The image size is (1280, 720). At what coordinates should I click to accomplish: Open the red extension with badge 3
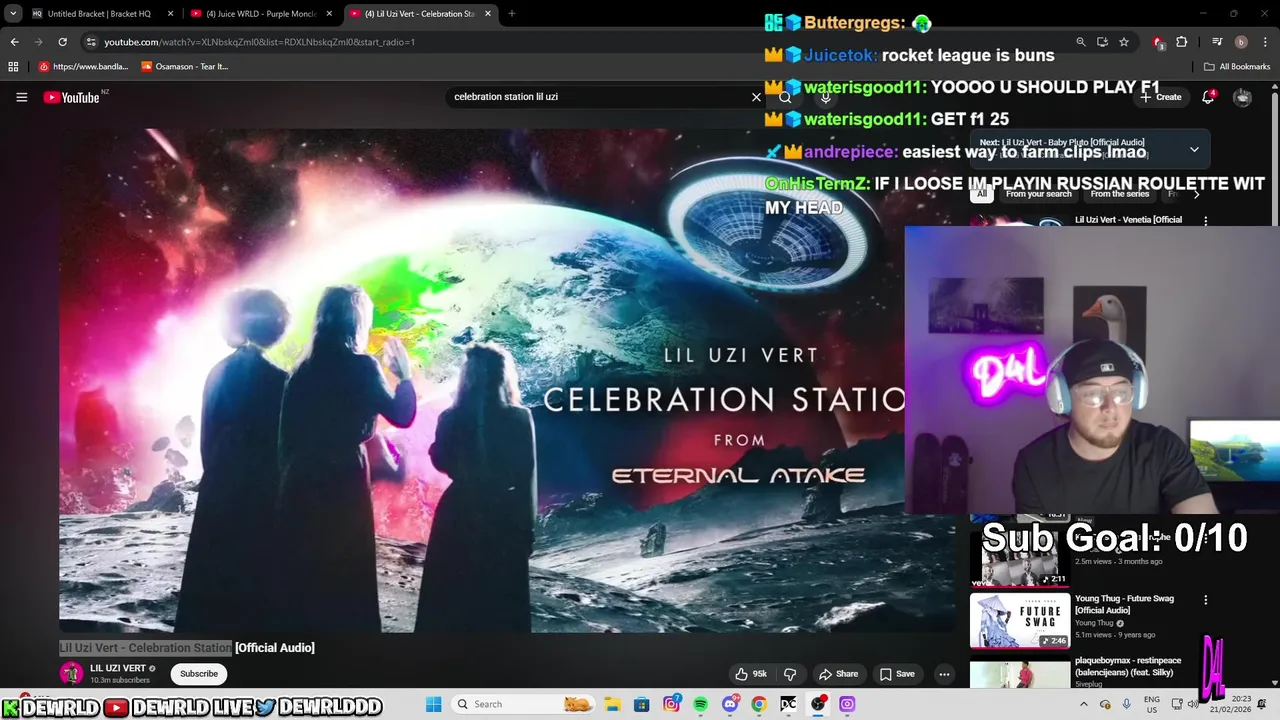click(1158, 42)
